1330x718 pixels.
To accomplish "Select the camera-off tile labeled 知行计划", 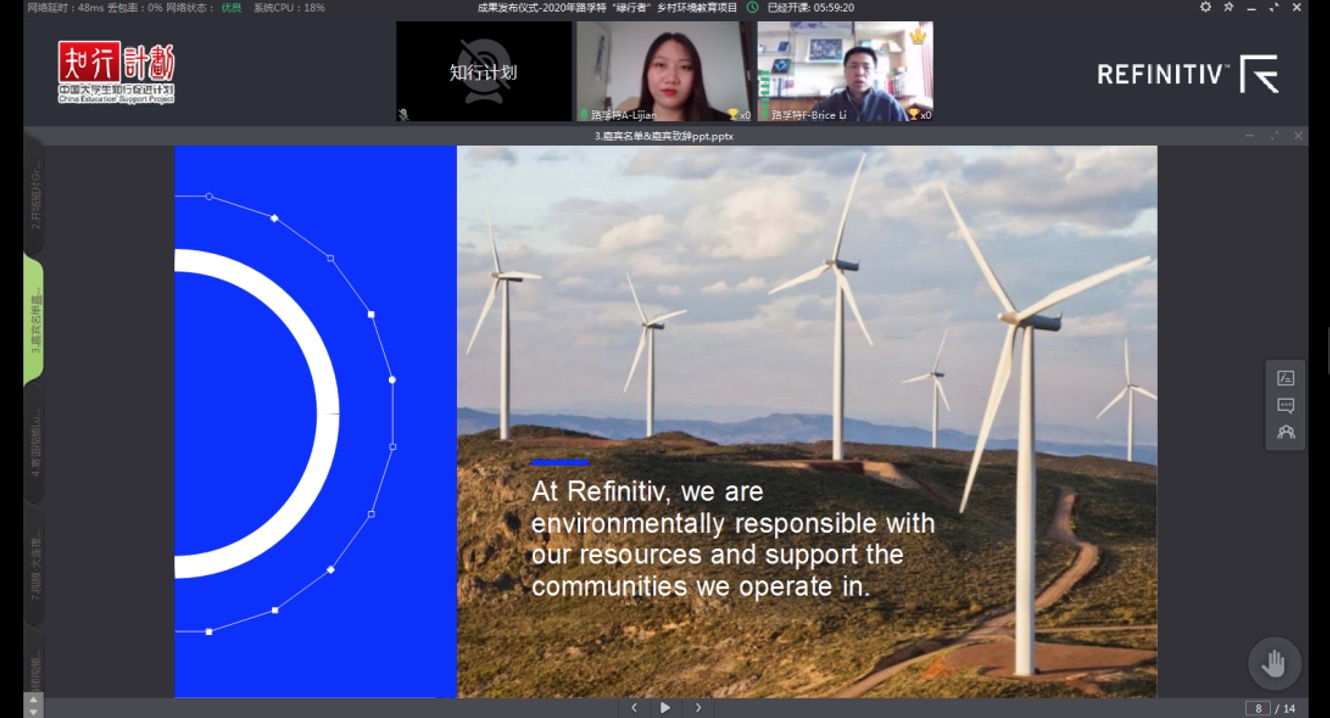I will point(484,72).
